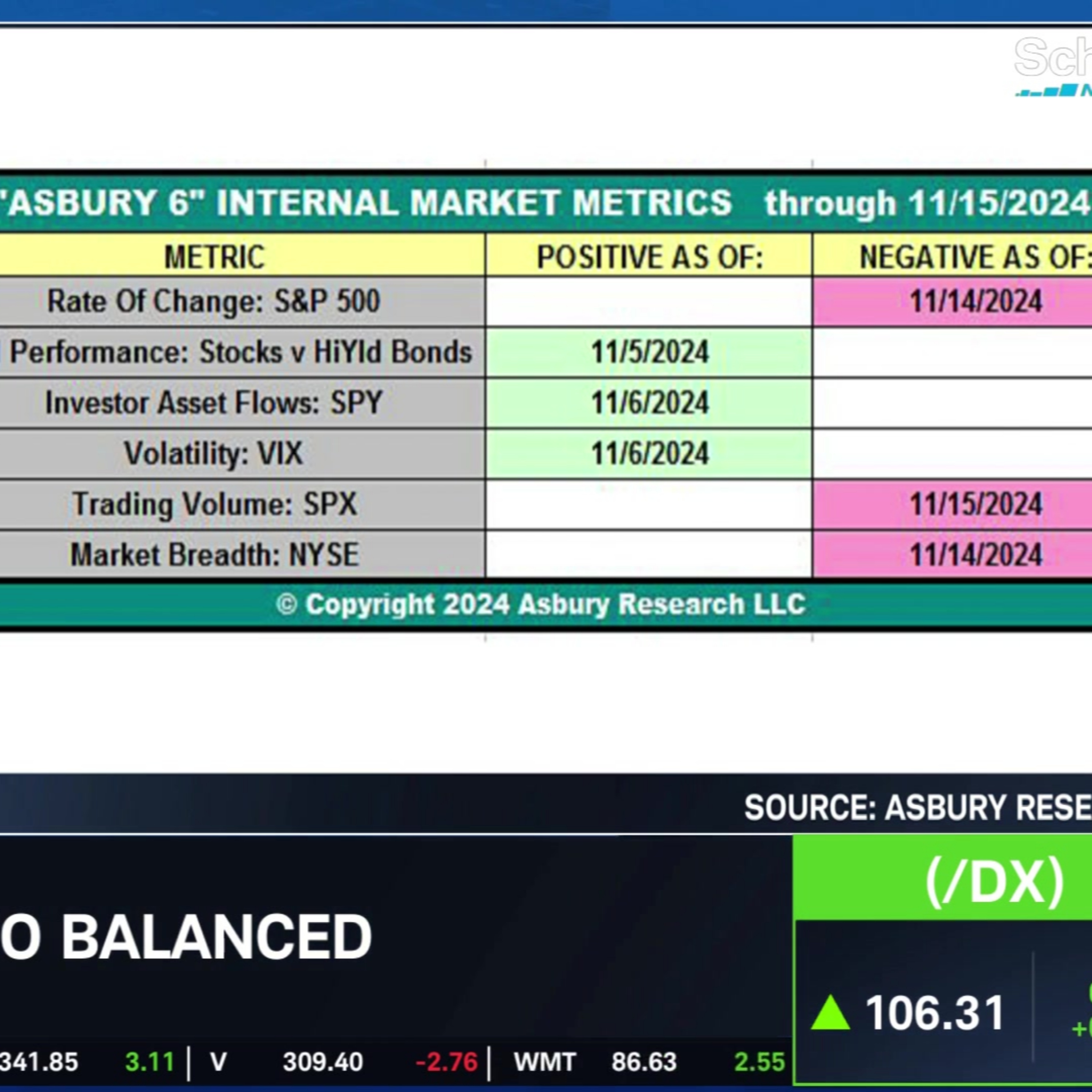Click the red -2.76 change value
The width and height of the screenshot is (1092, 1092).
[447, 1062]
